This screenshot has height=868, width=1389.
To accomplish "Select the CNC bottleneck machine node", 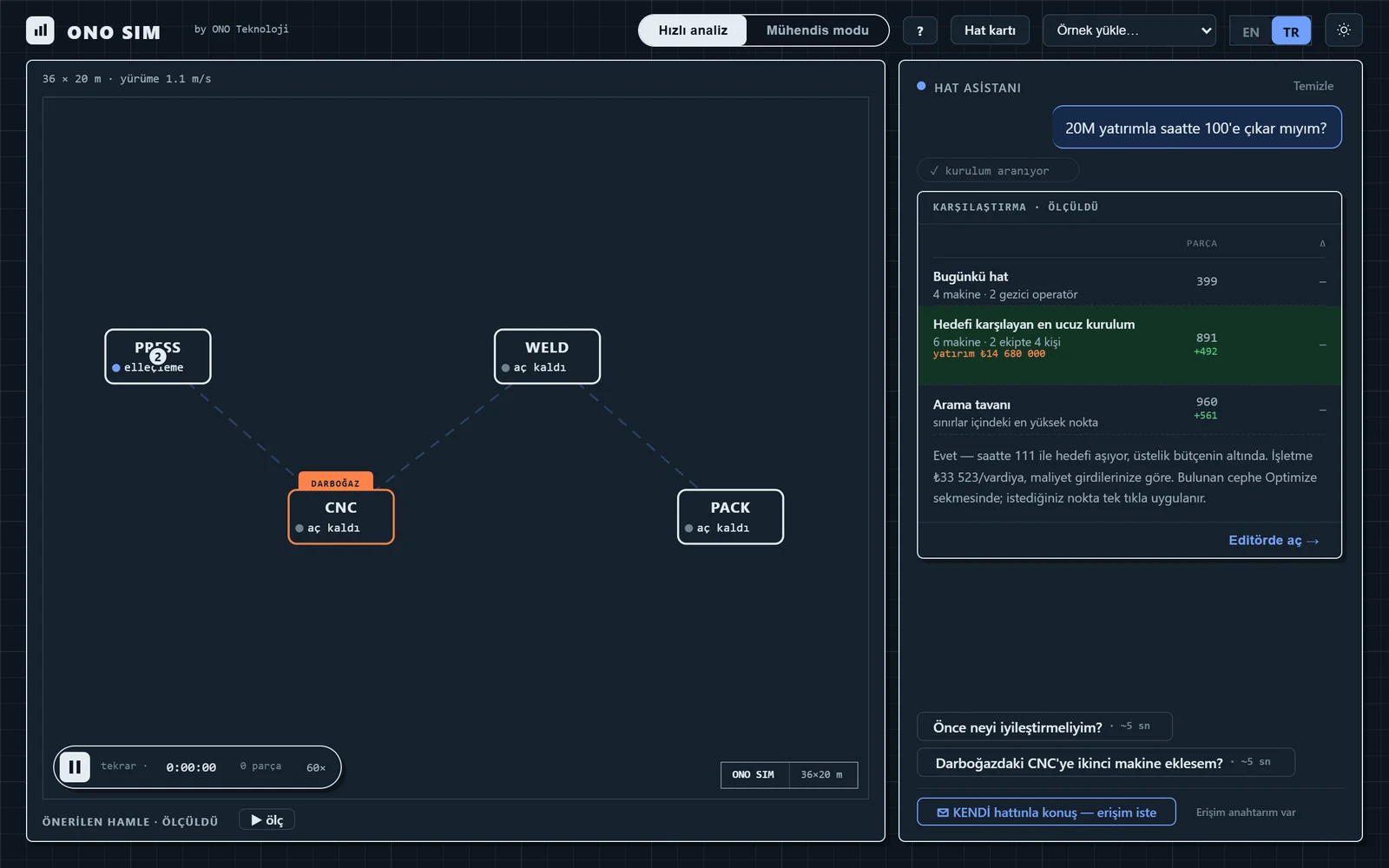I will 341,516.
